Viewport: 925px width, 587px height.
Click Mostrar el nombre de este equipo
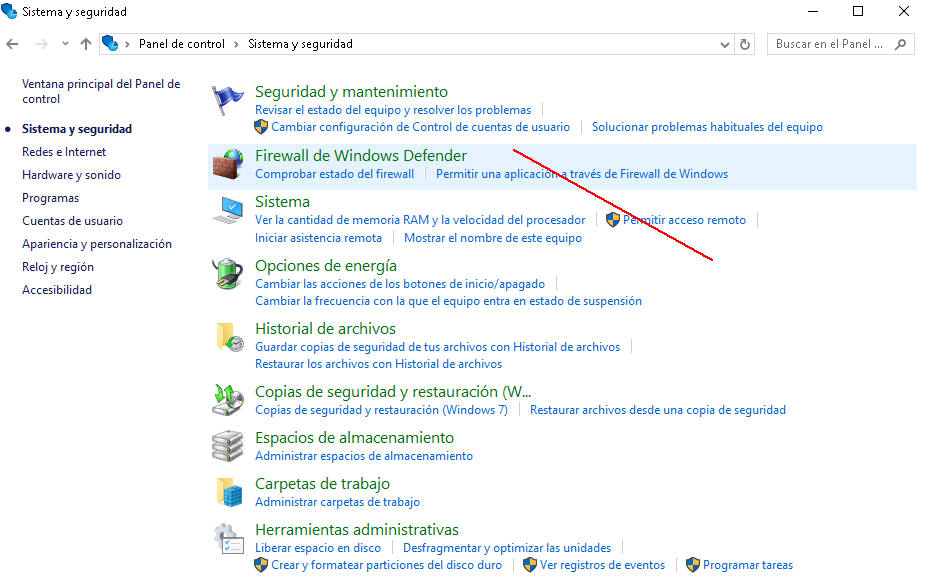(493, 238)
